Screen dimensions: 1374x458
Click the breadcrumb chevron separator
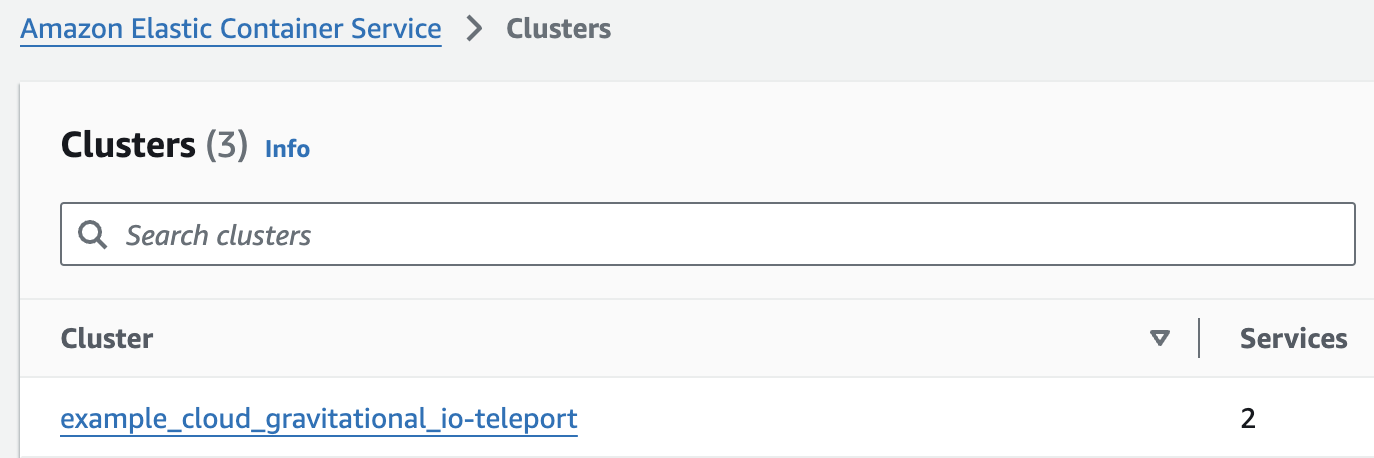click(x=475, y=29)
